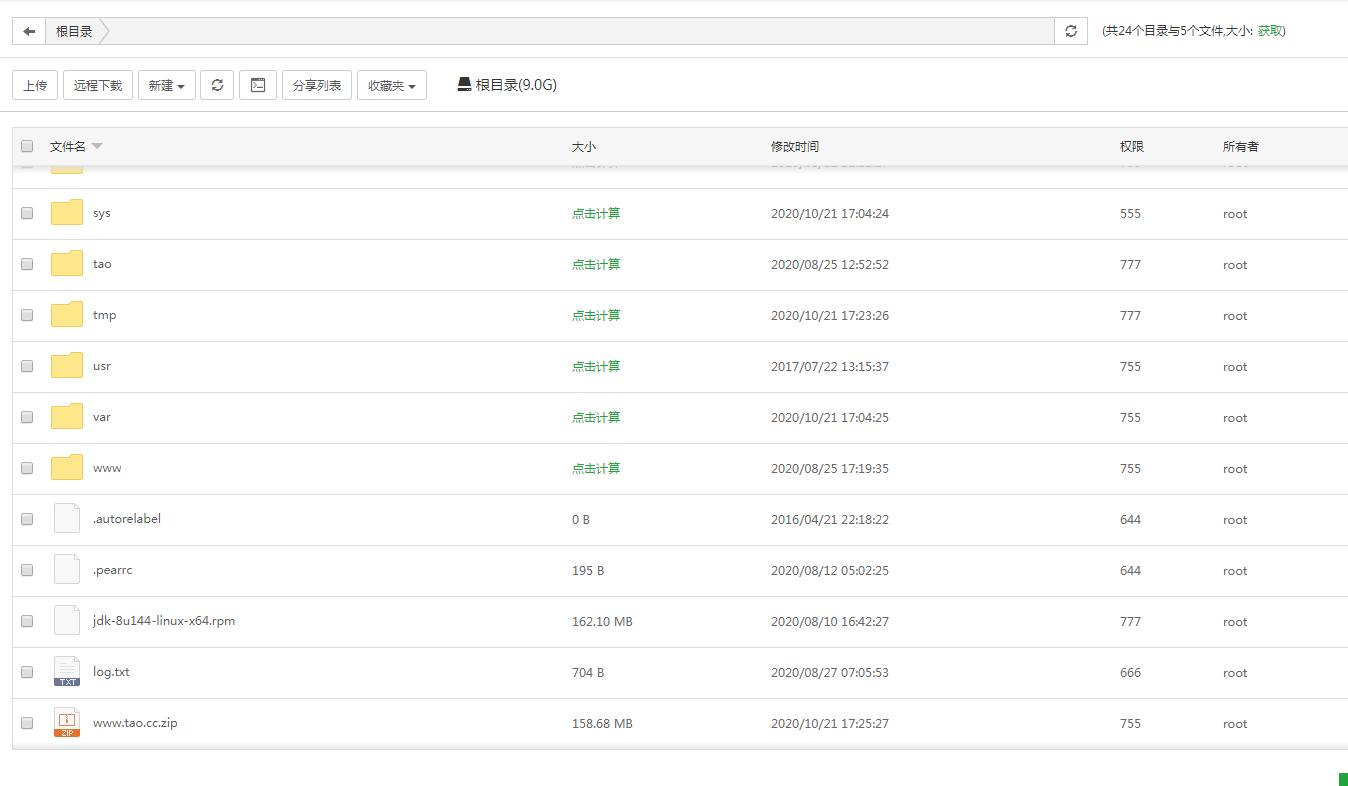The image size is (1348, 786).
Task: Click the www.tao.cc.zip archive icon
Action: point(67,723)
